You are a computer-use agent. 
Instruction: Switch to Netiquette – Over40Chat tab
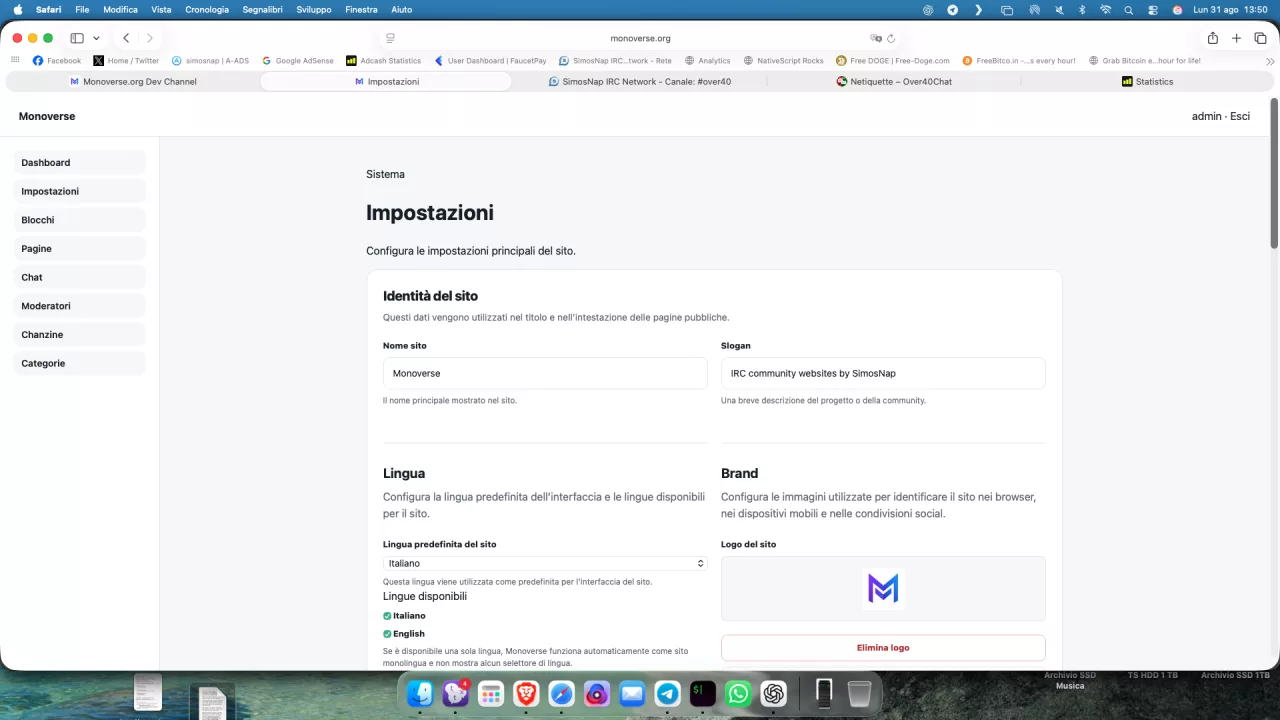point(894,81)
